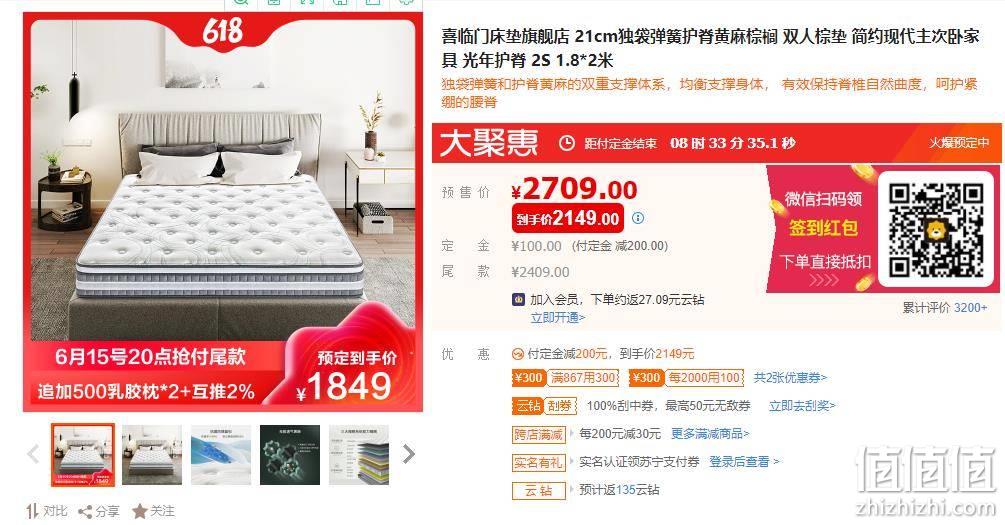Click the 关注 star favorite icon
The height and width of the screenshot is (525, 1005).
[x=139, y=511]
